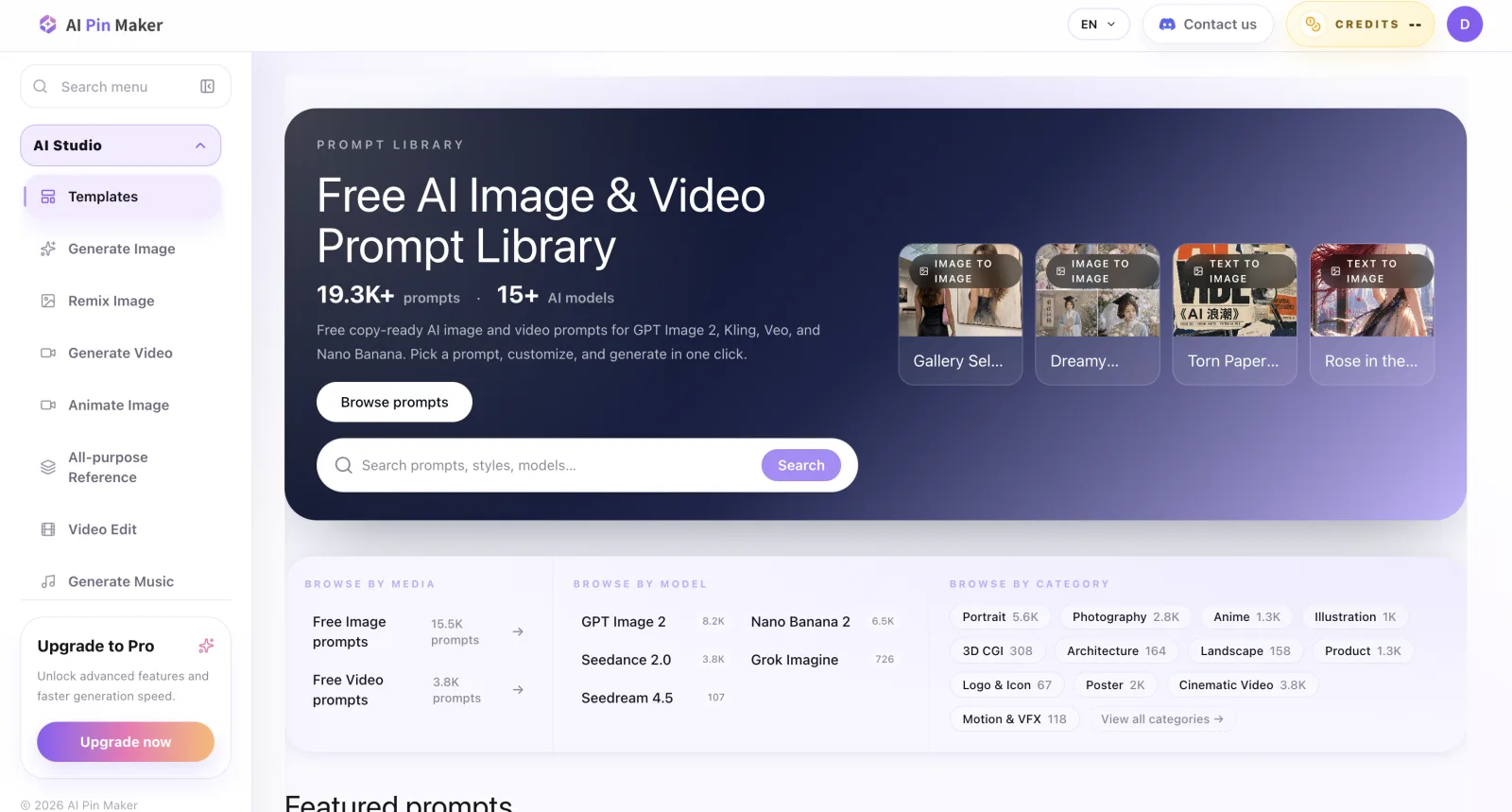
Task: Select the Nano Banana 2 model
Action: coord(822,622)
